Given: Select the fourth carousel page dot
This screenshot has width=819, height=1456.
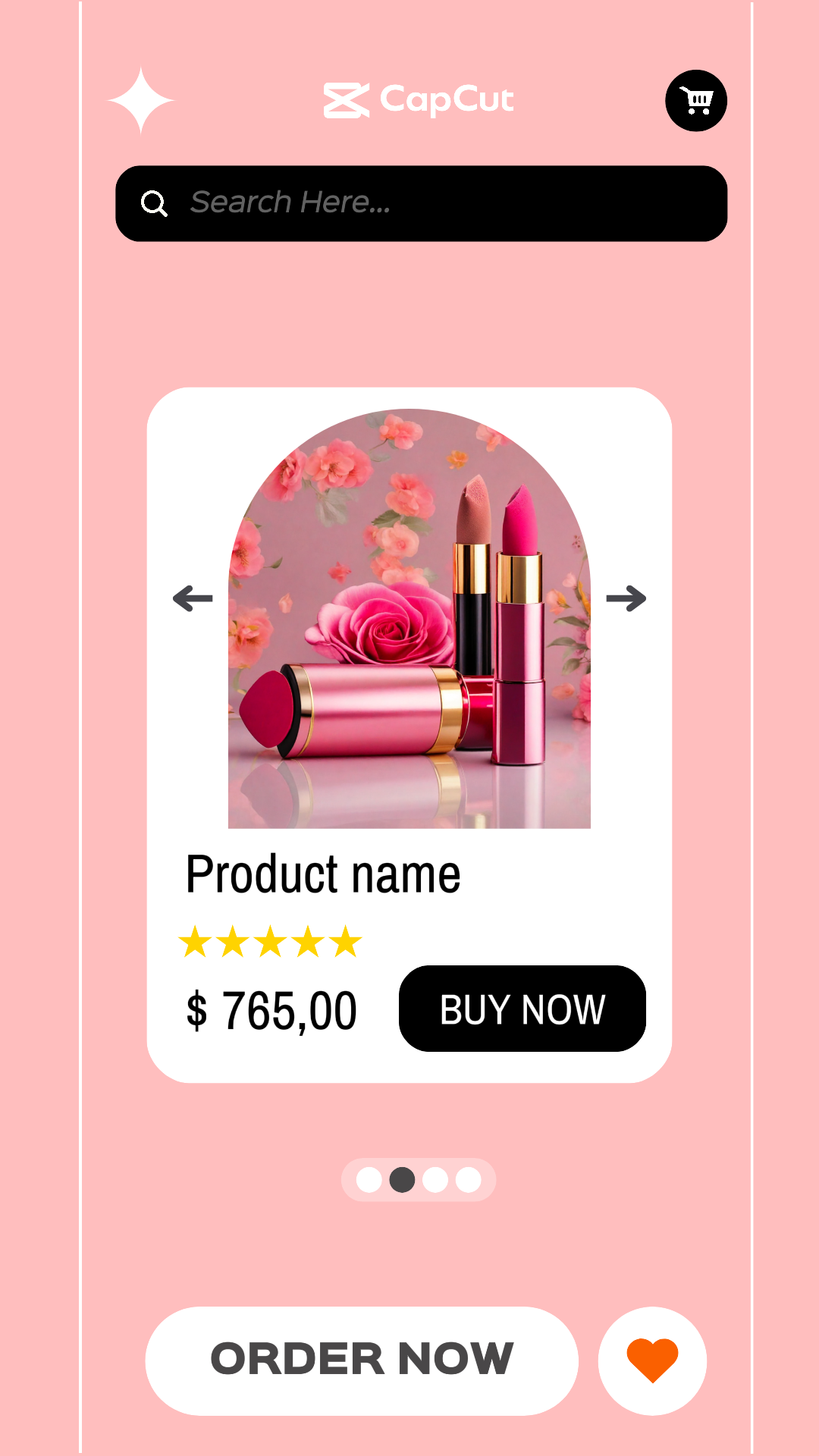Looking at the screenshot, I should tap(469, 1180).
